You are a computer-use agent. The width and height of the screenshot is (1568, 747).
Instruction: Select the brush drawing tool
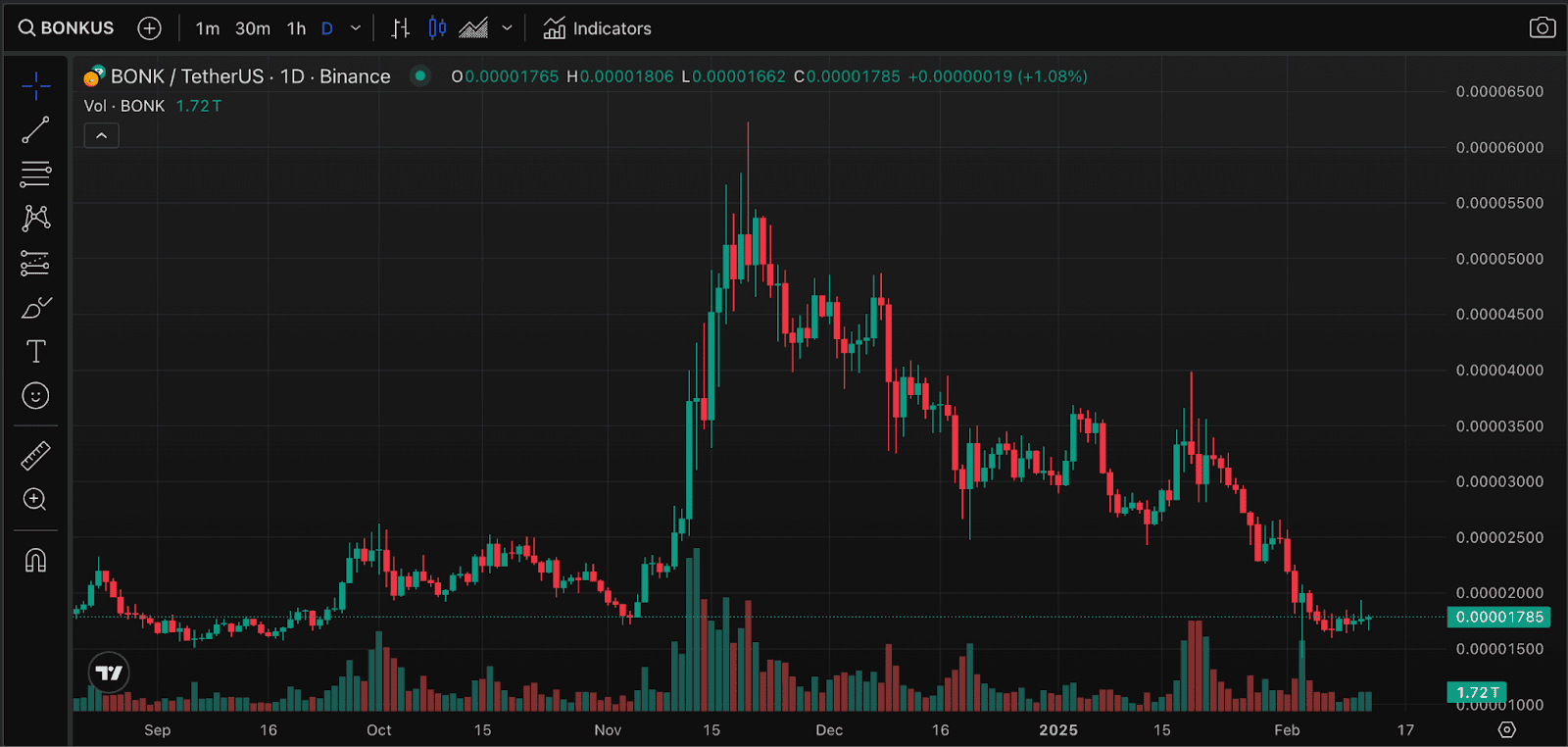[36, 308]
